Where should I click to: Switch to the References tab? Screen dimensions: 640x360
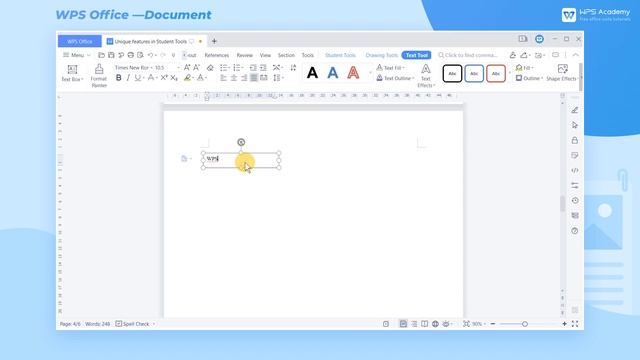point(217,55)
